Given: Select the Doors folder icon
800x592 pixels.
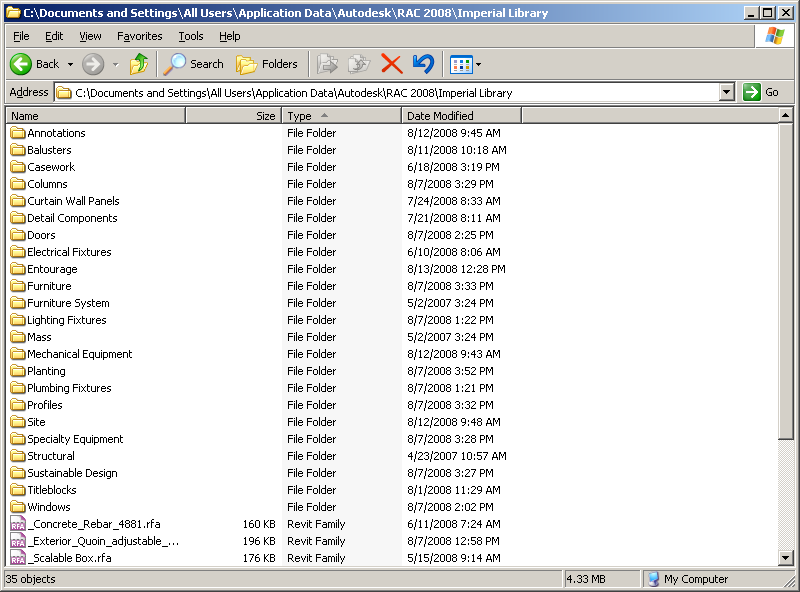Looking at the screenshot, I should point(18,235).
